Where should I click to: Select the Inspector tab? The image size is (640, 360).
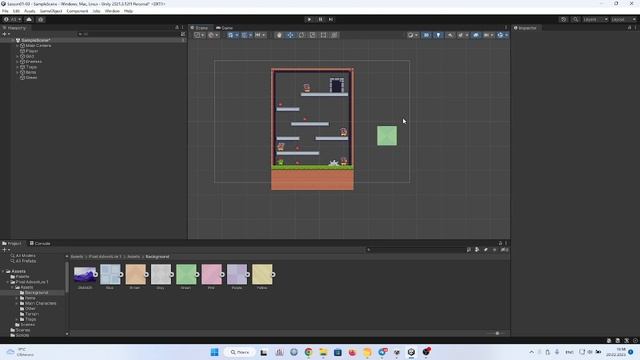(525, 28)
